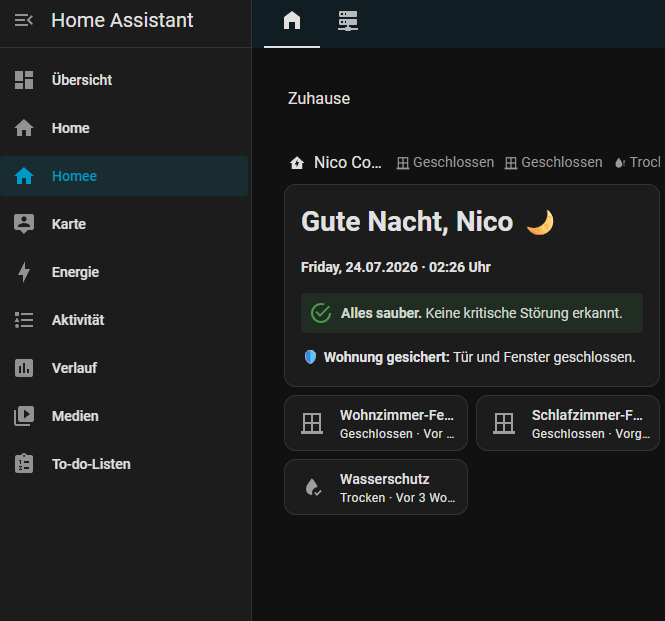
Task: Click the blue shield icon
Action: coord(310,357)
